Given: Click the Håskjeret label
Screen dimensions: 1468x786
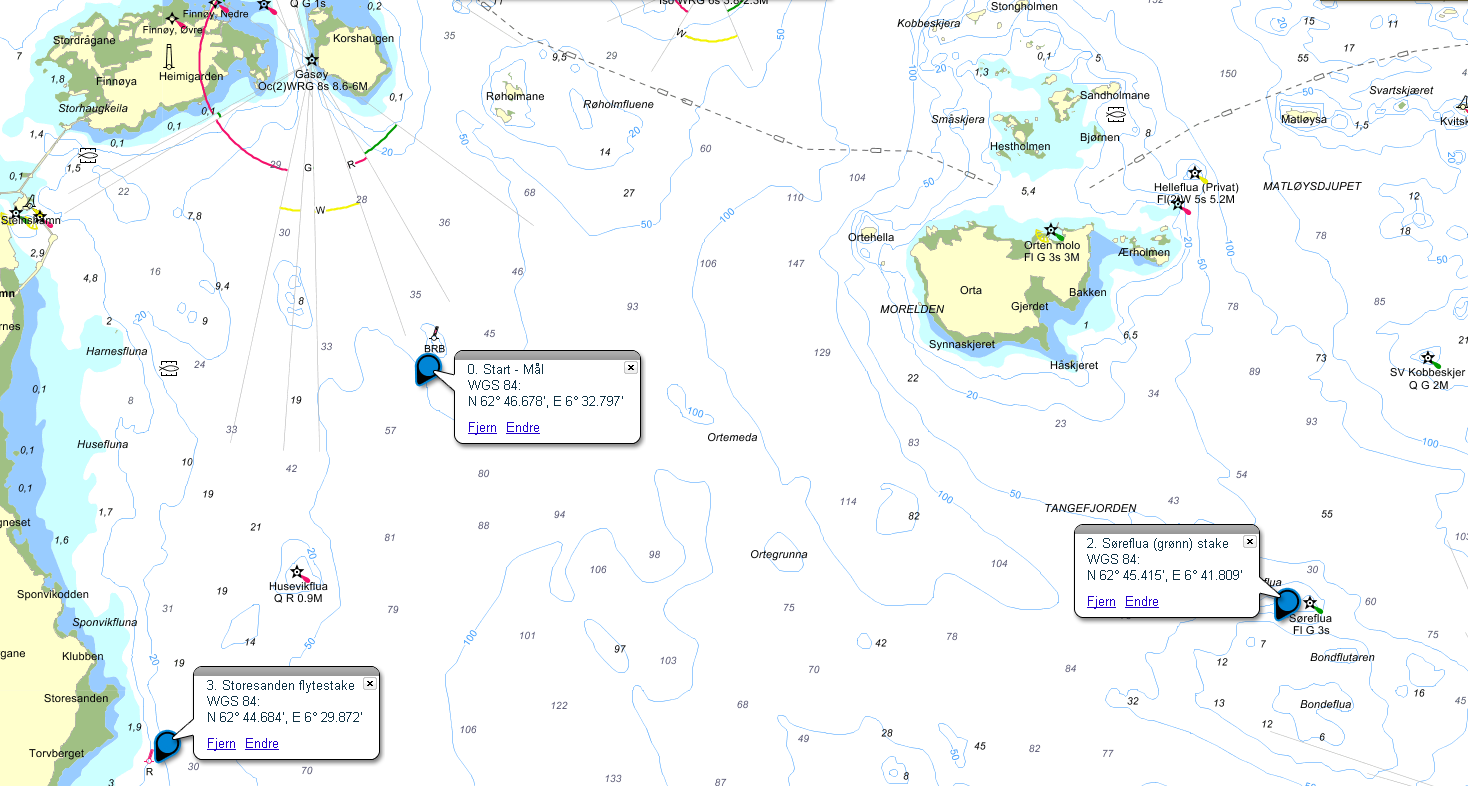Looking at the screenshot, I should pos(1074,365).
